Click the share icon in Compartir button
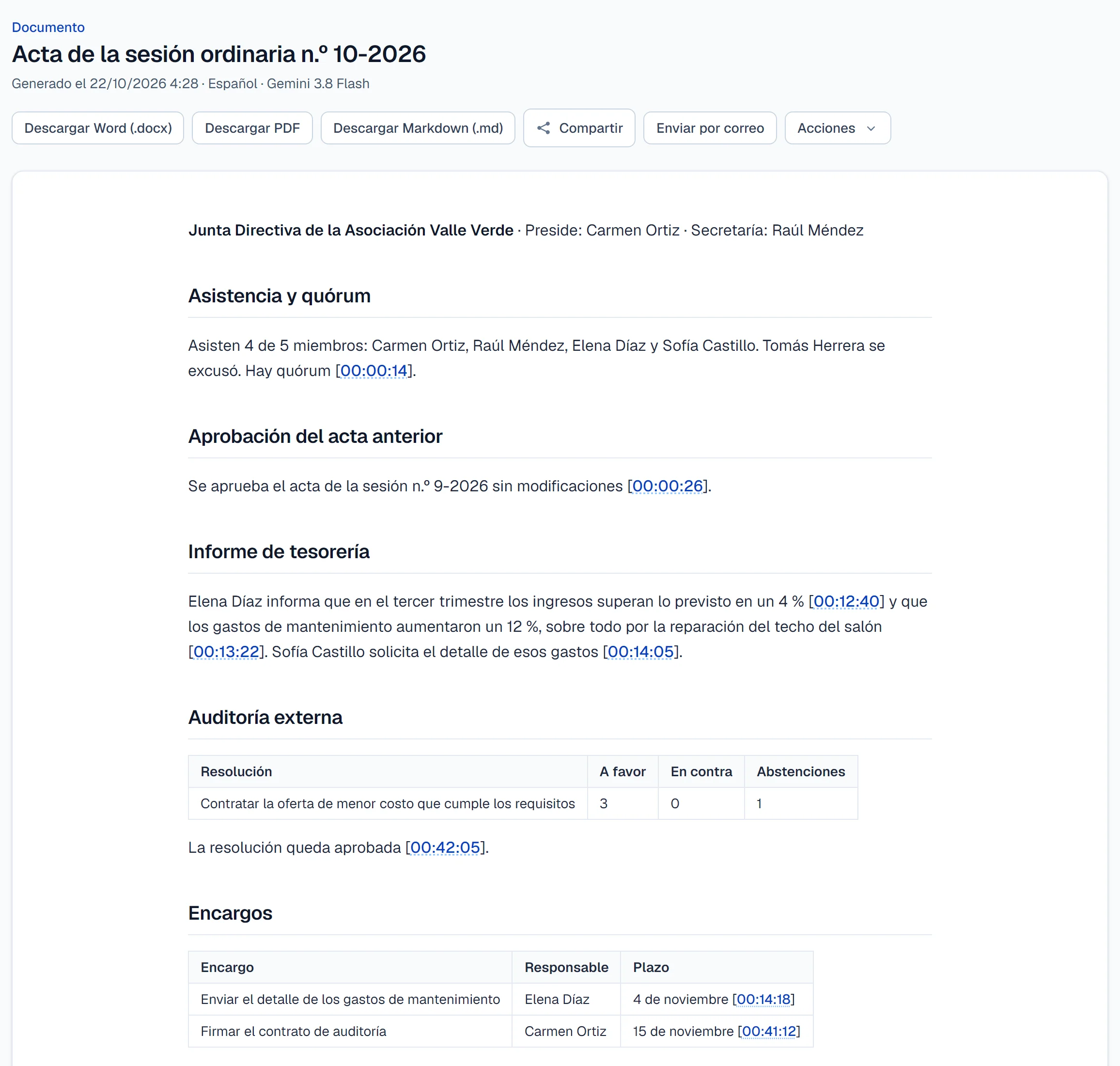Screen dimensions: 1120x1066 coord(543,128)
